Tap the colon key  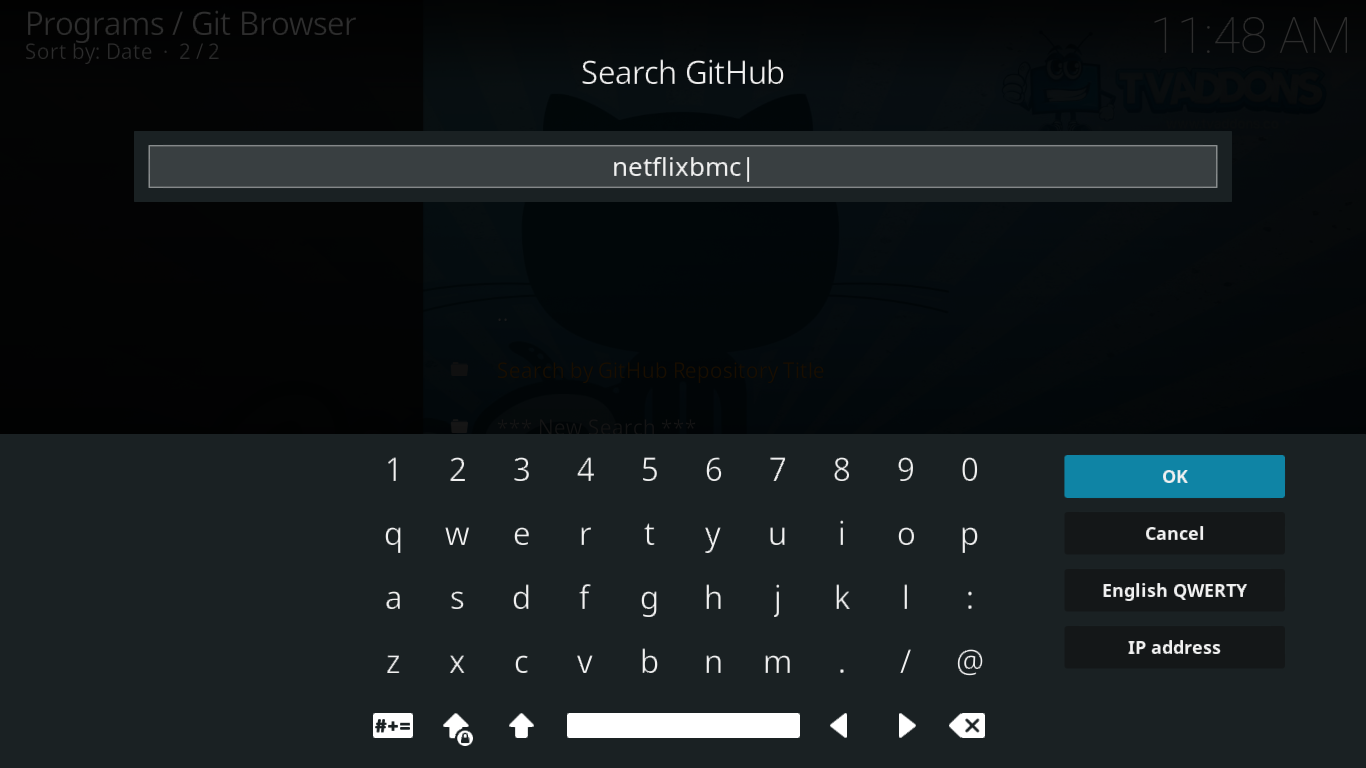(x=969, y=599)
